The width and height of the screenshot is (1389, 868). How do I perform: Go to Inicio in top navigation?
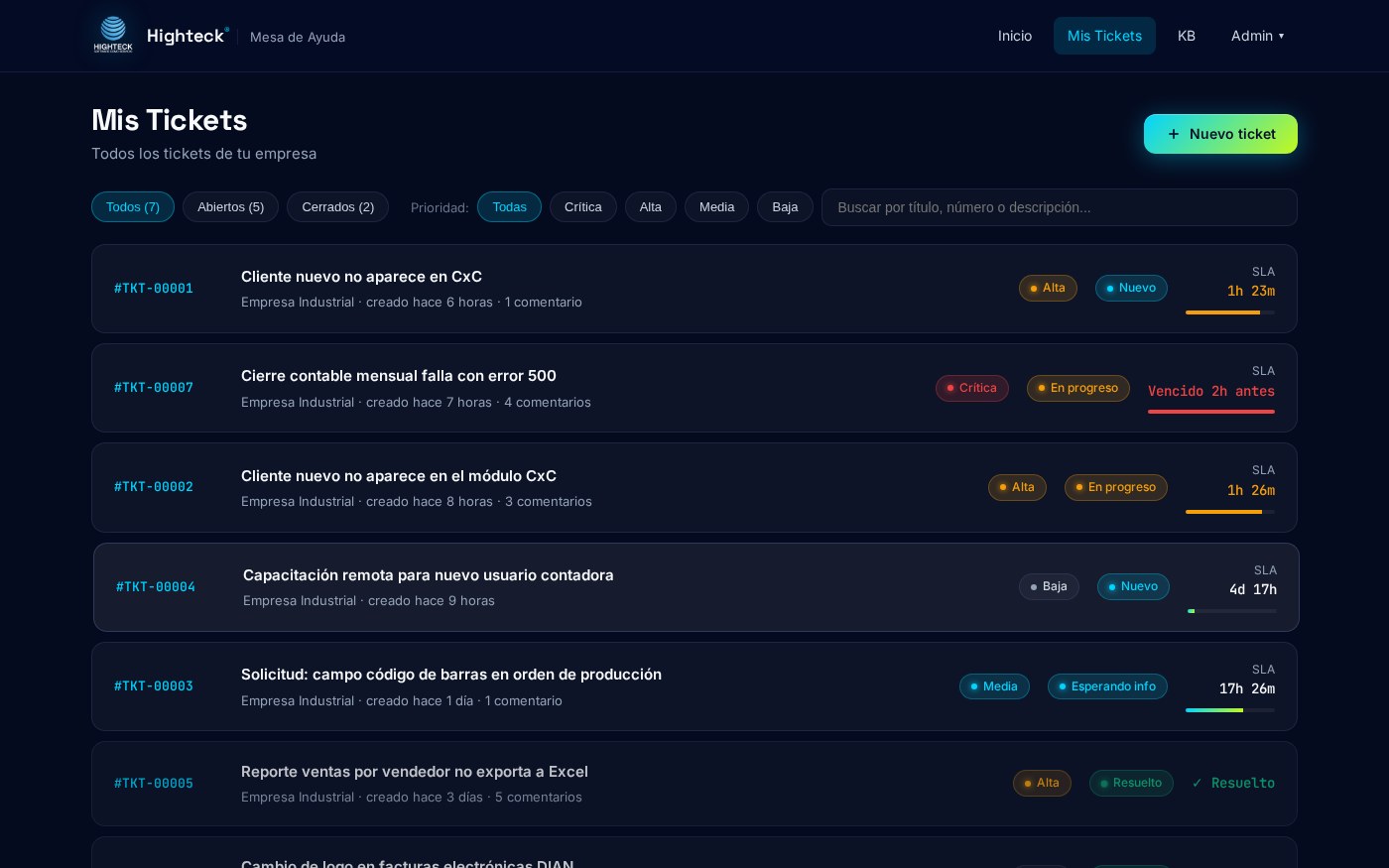(1015, 36)
